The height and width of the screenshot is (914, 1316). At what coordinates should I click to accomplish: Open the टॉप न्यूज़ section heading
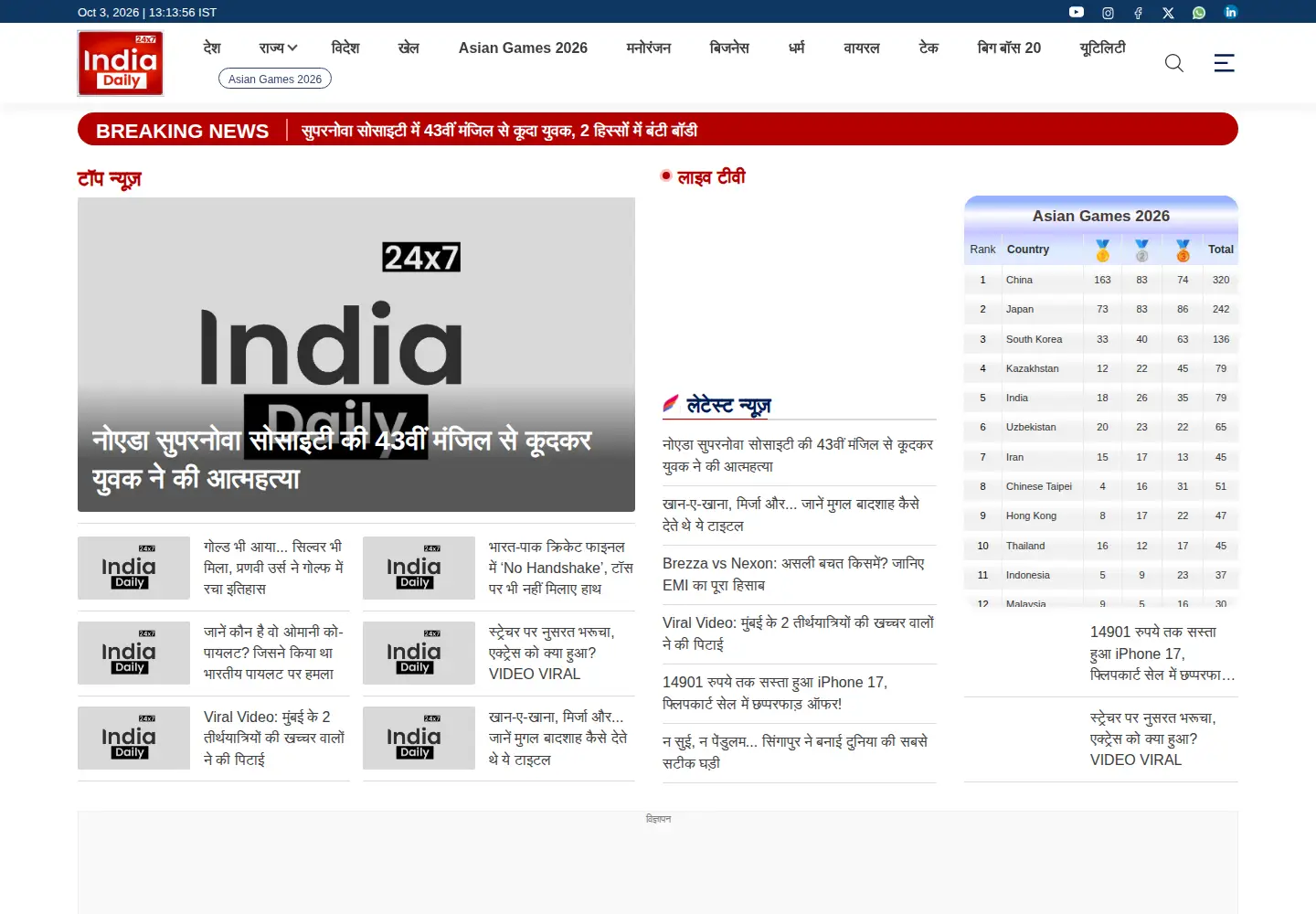tap(110, 179)
